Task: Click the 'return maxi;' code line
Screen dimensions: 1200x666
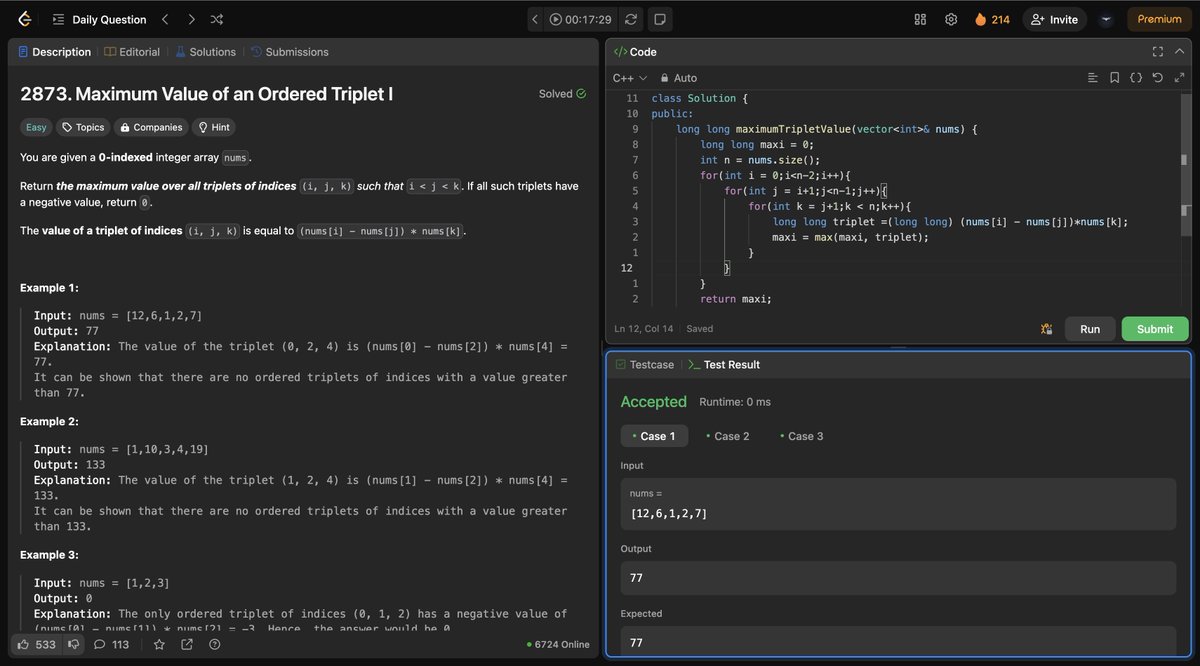Action: tap(736, 299)
